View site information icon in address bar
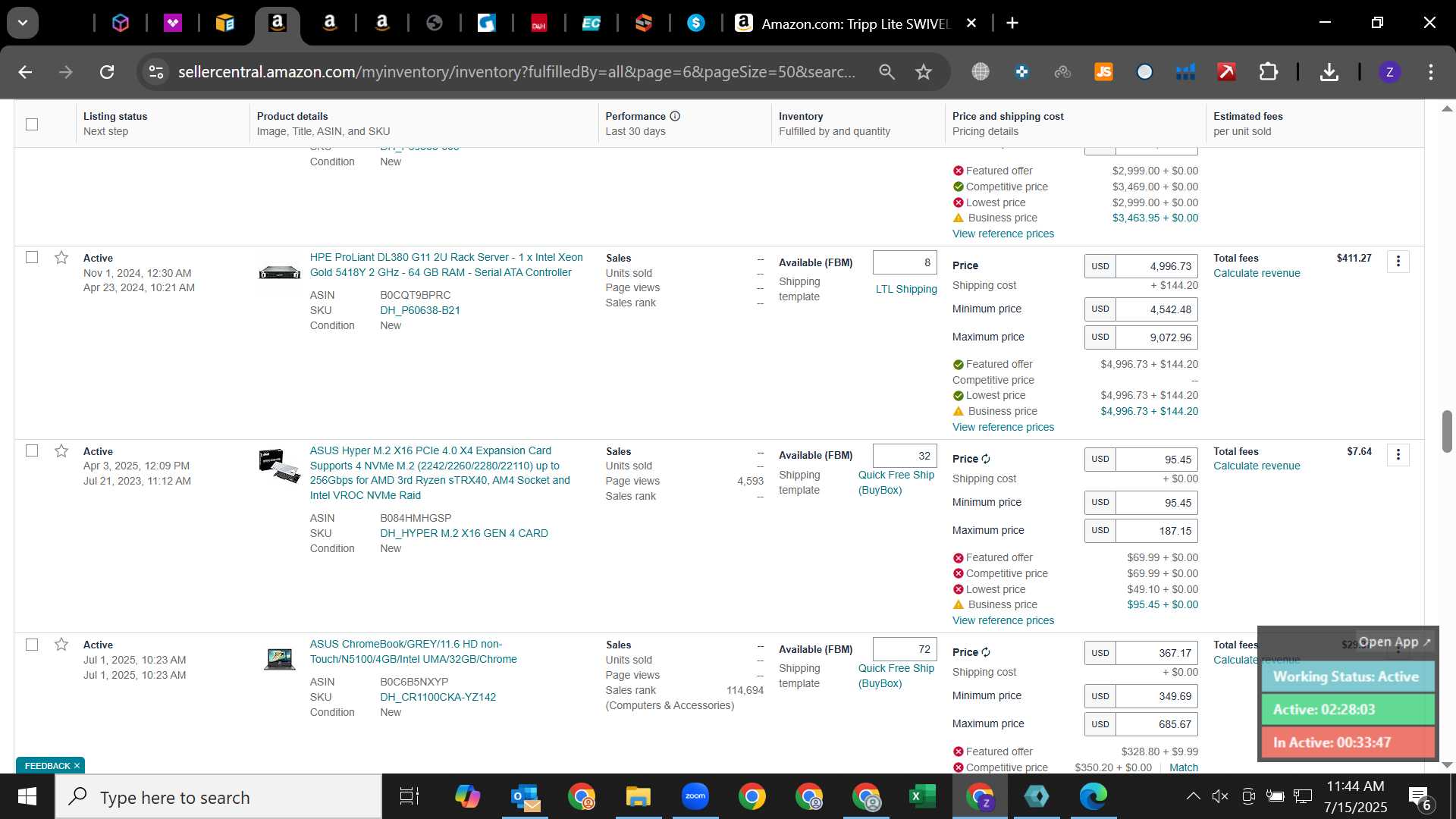The image size is (1456, 819). pos(156,72)
